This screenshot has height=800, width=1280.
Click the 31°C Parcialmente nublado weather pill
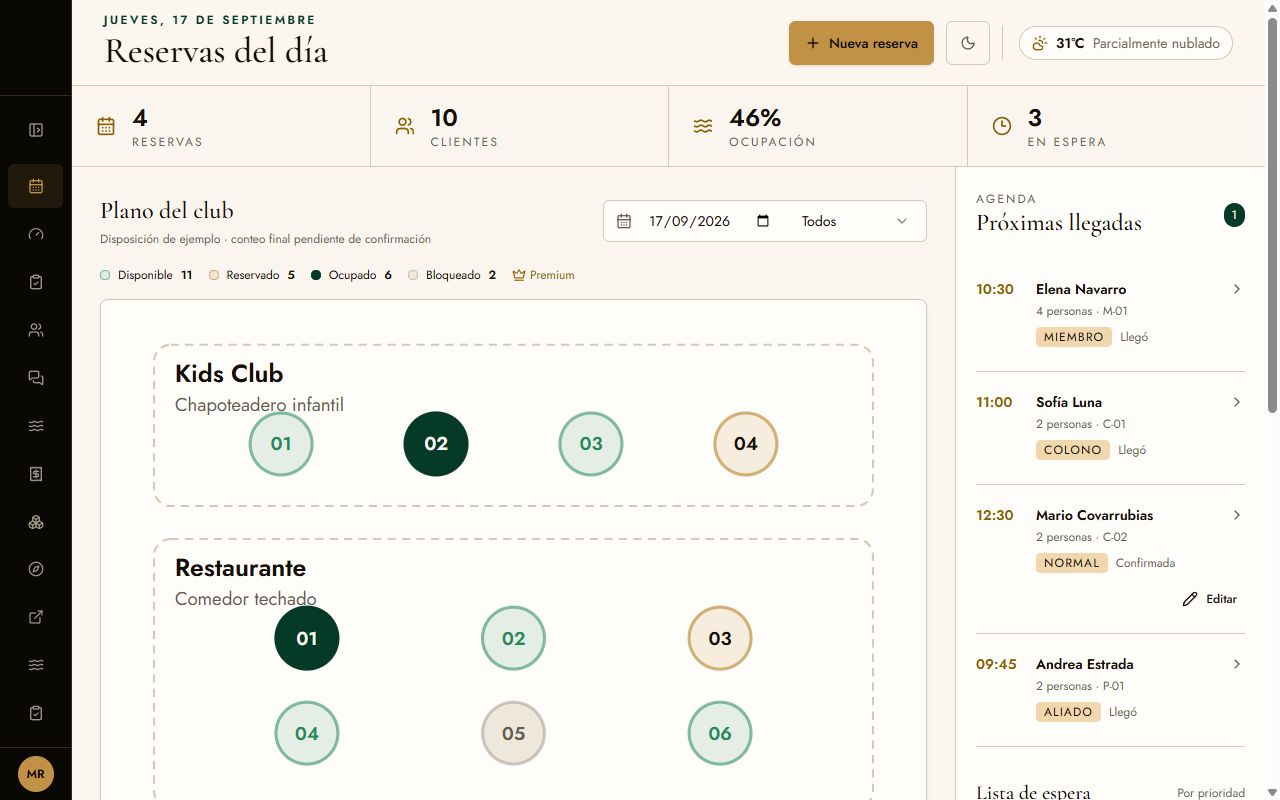[1126, 43]
